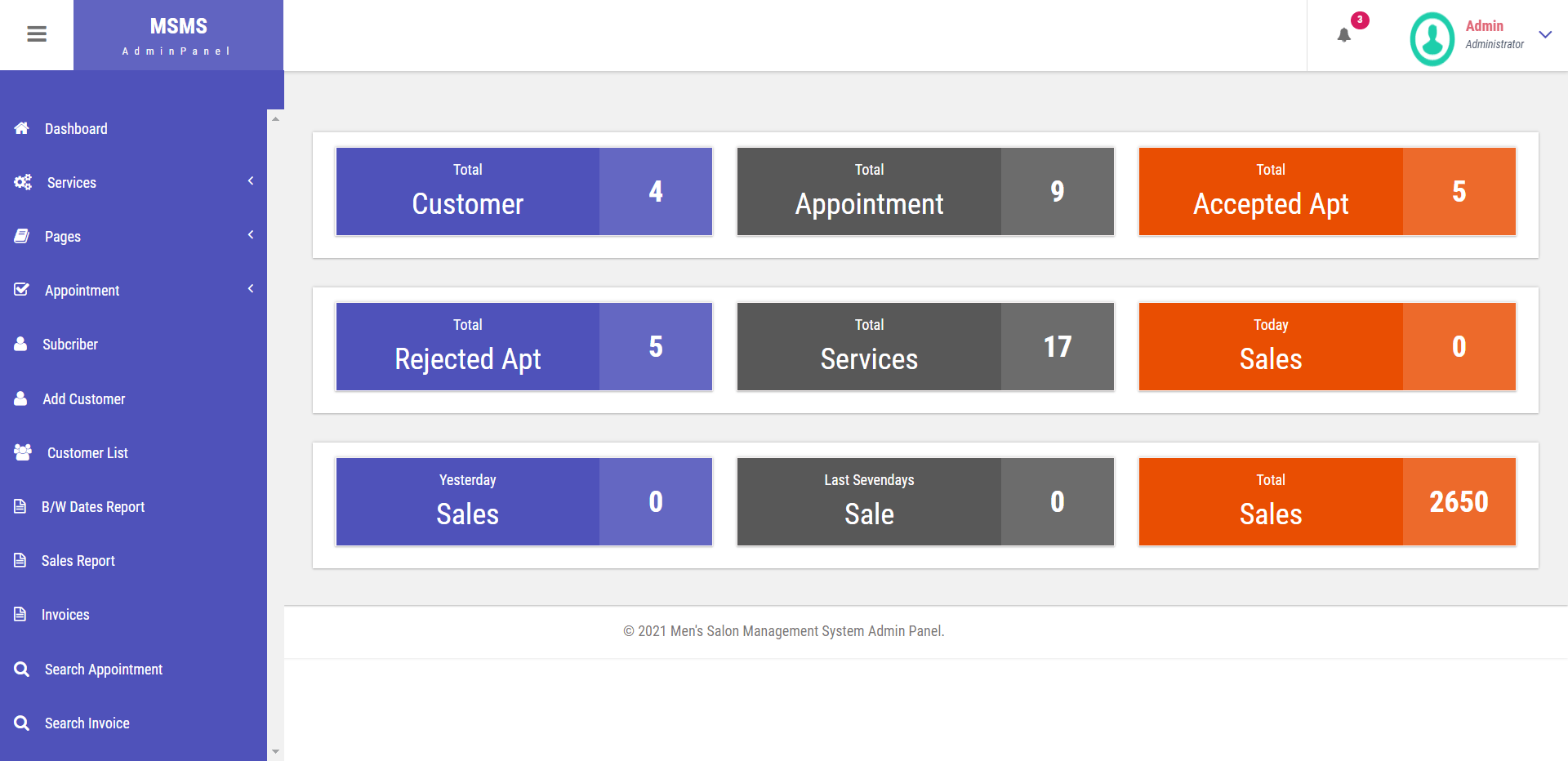1568x761 pixels.
Task: Click the sidebar scrollbar down arrow
Action: [275, 751]
